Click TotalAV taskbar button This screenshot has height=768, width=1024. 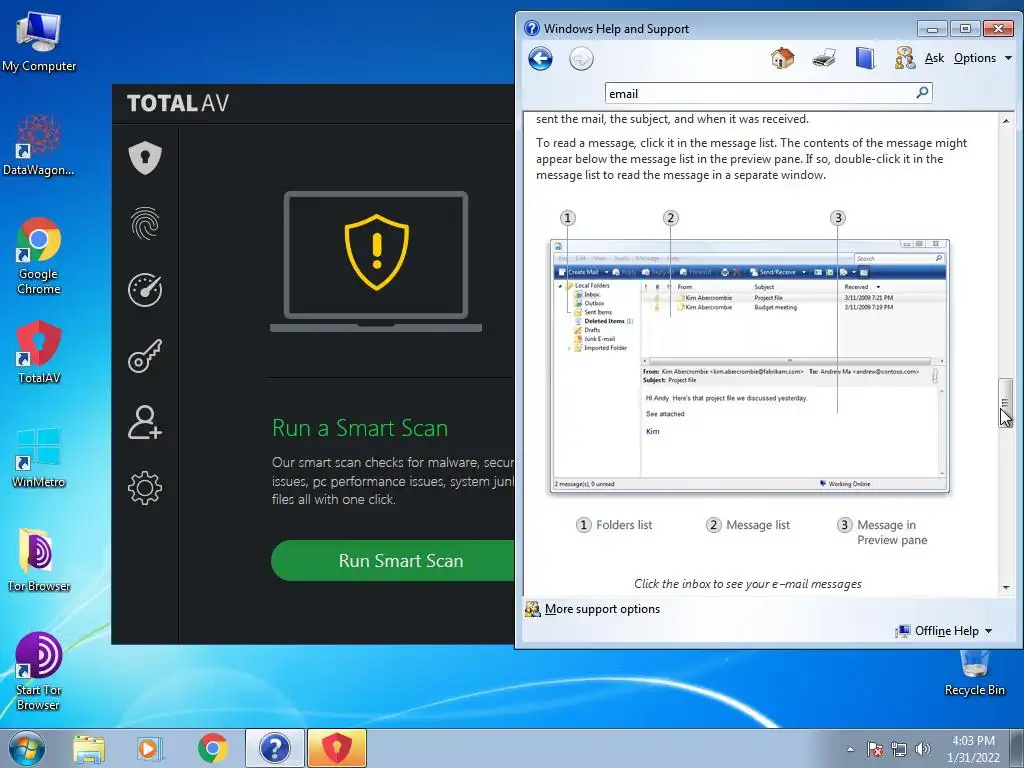coord(336,748)
